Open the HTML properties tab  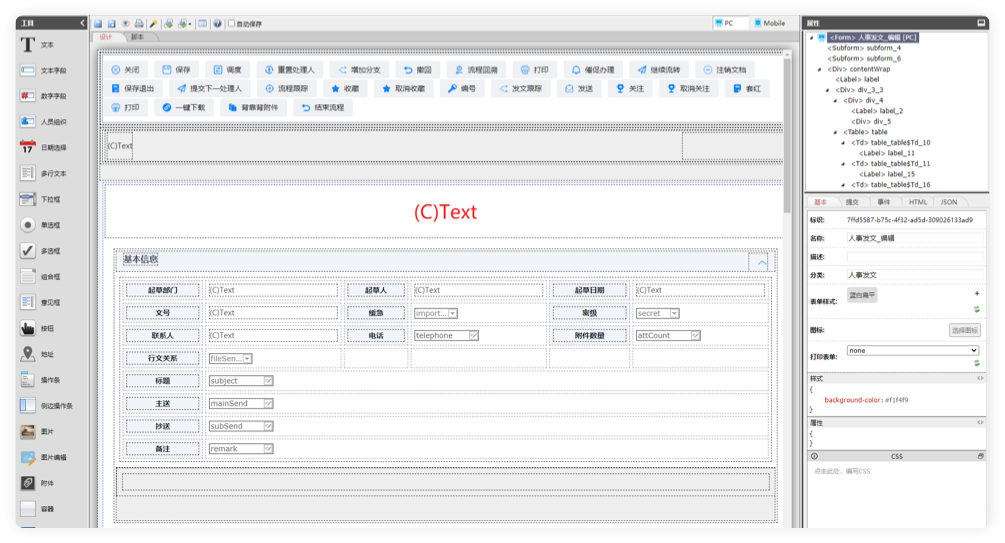(917, 202)
